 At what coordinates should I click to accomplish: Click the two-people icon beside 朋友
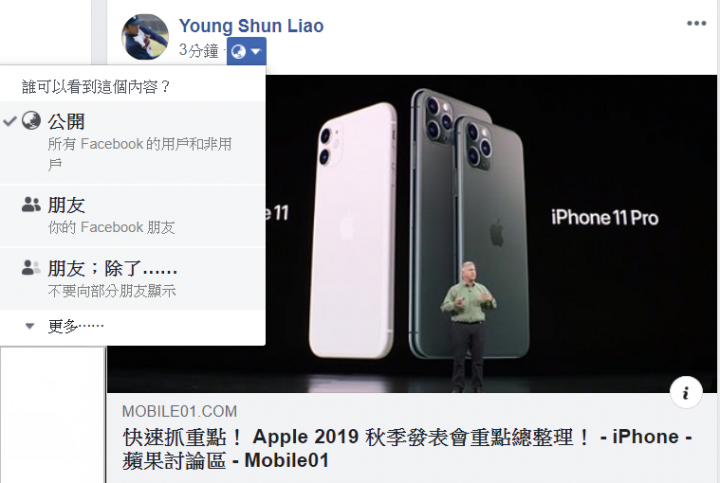(x=31, y=204)
